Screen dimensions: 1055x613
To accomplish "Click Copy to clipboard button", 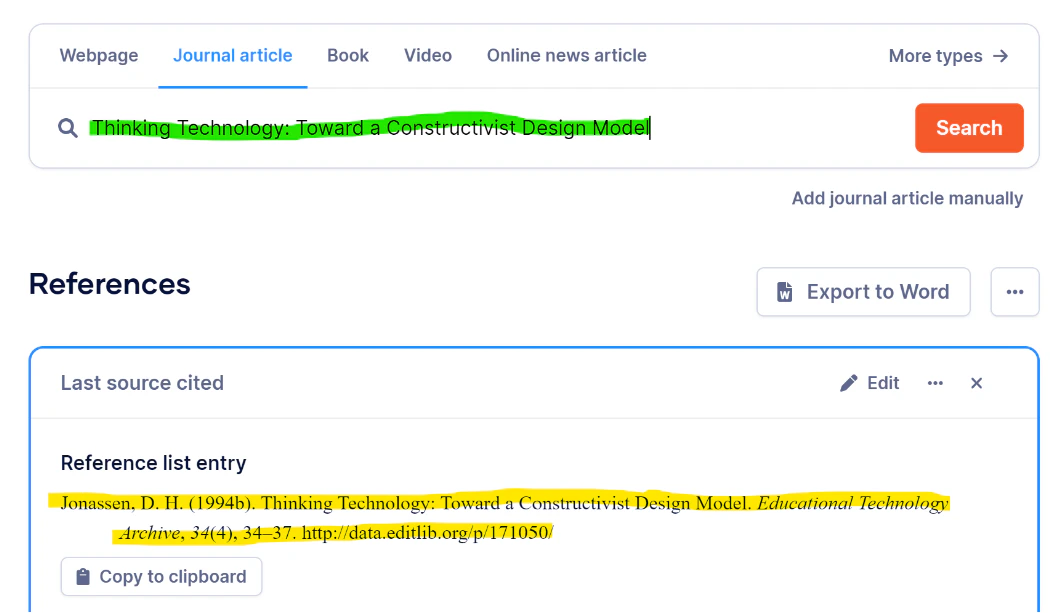I will point(161,577).
